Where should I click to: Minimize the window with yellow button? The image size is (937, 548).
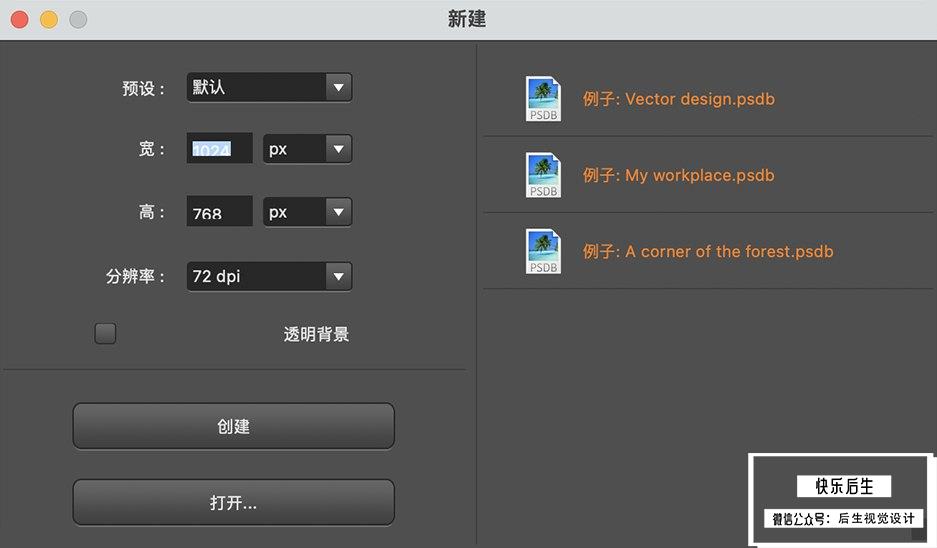[49, 19]
